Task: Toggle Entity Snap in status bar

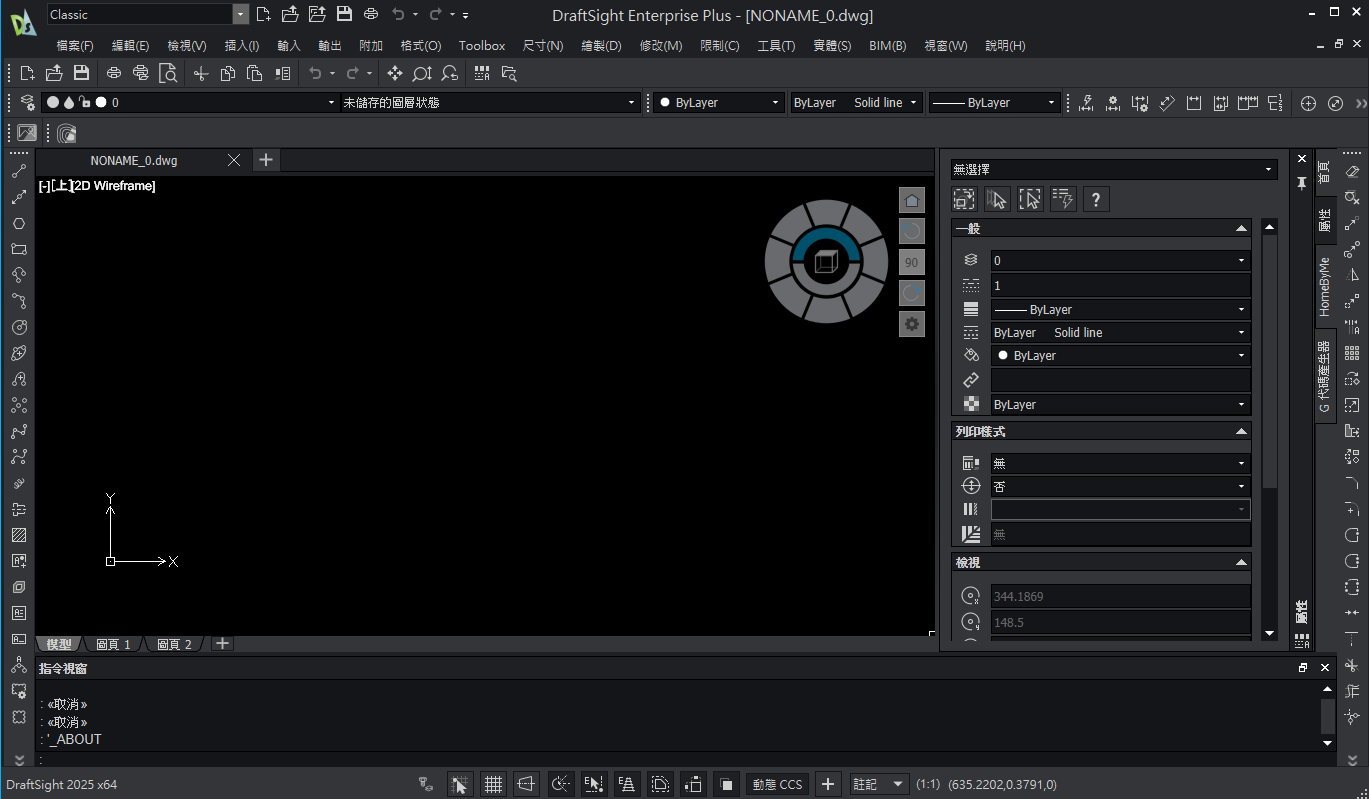Action: [x=594, y=784]
